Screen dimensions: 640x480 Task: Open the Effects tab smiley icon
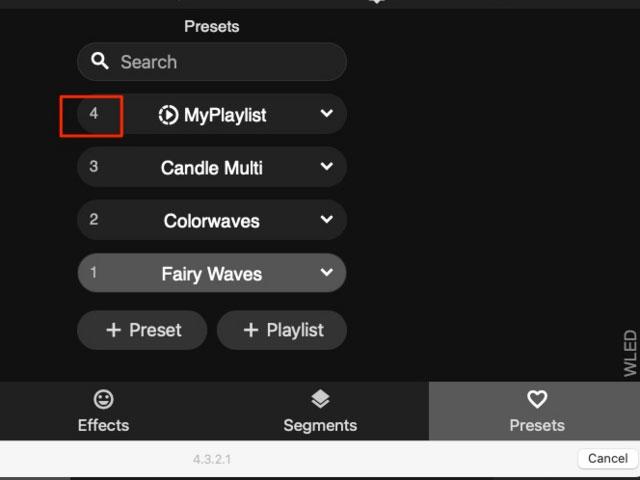pyautogui.click(x=103, y=400)
